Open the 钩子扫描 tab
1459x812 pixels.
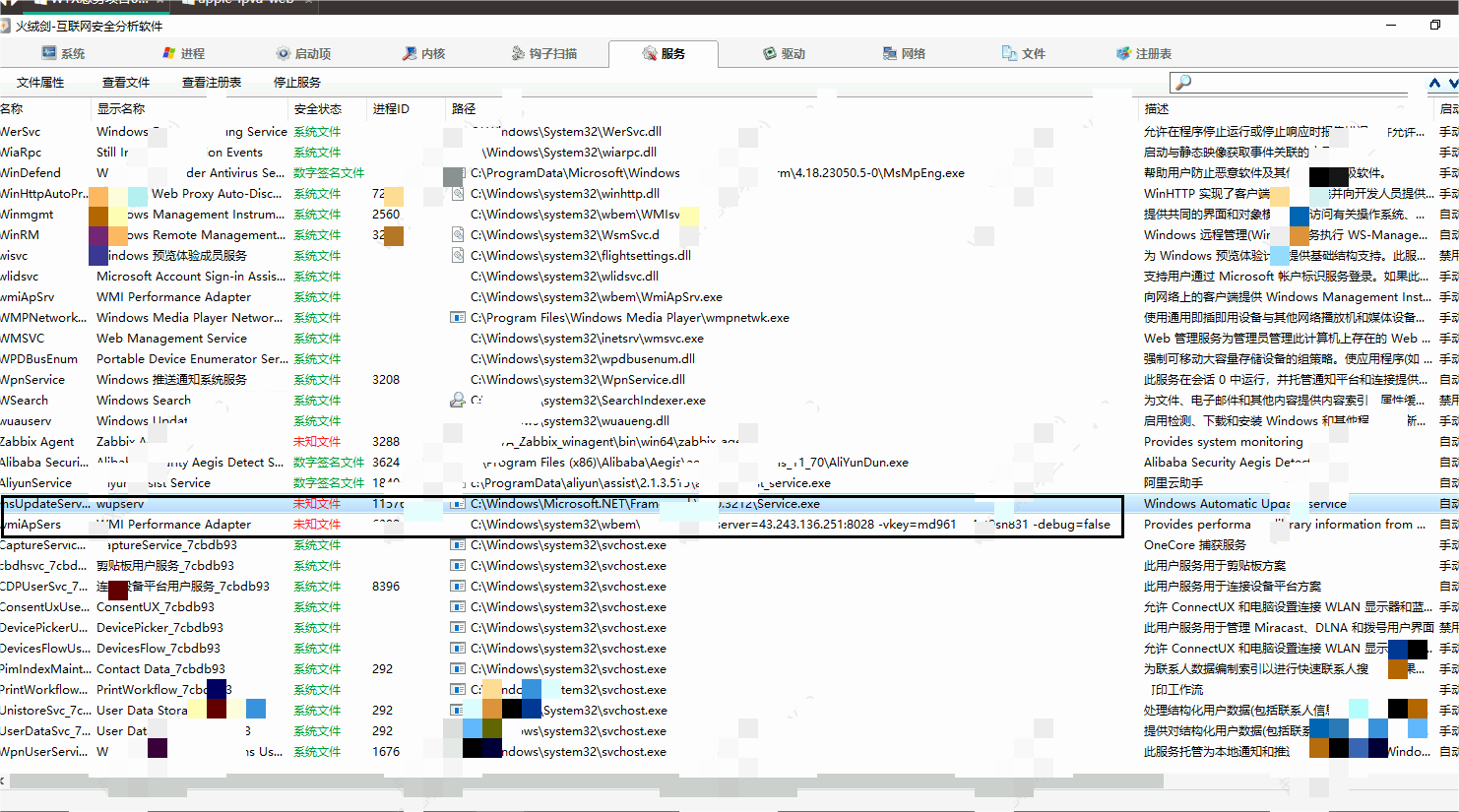(543, 54)
